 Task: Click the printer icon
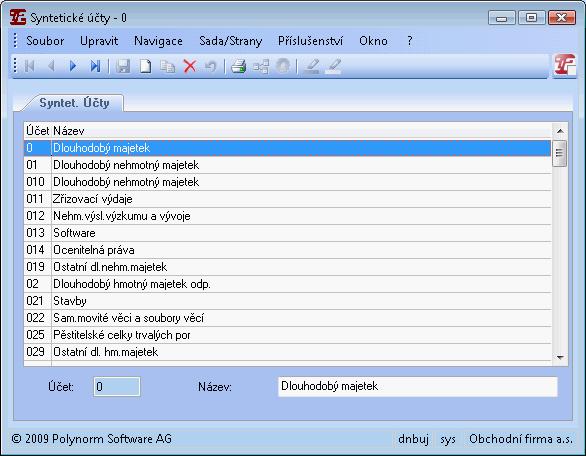coord(238,66)
